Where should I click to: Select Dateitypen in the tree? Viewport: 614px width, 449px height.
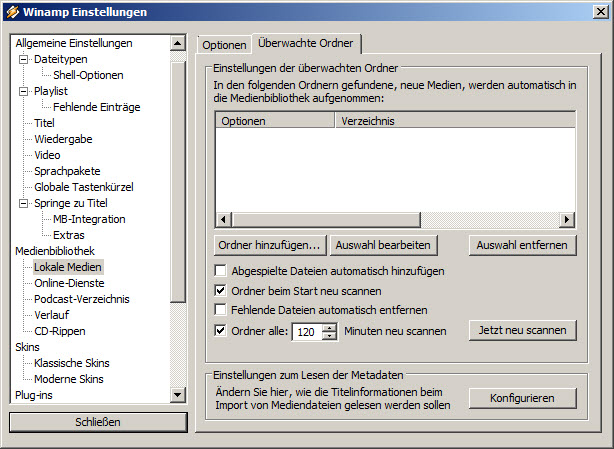point(61,60)
